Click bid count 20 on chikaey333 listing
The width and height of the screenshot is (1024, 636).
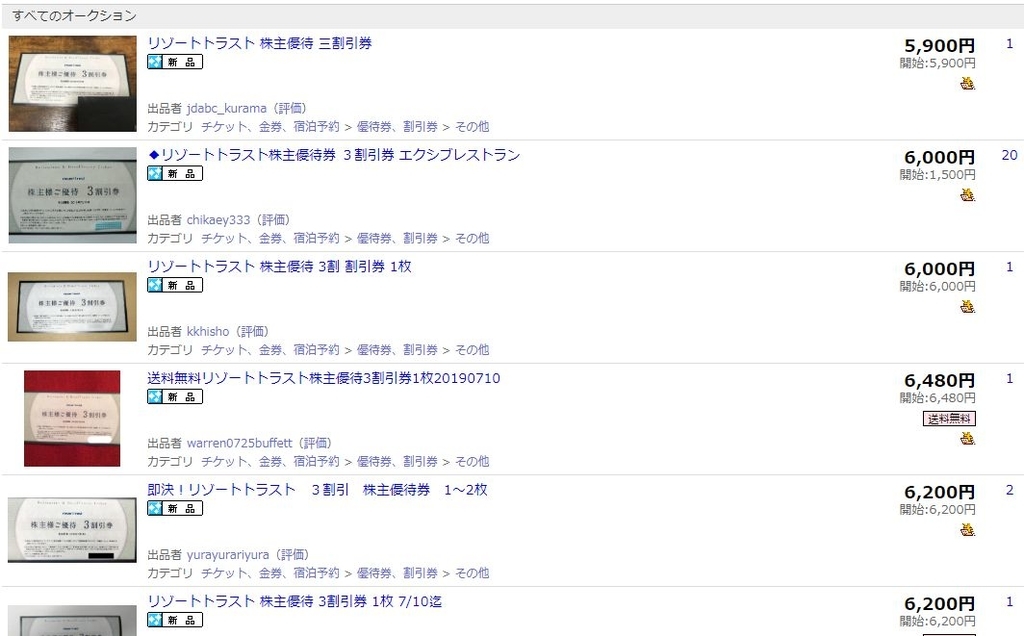[x=1009, y=155]
